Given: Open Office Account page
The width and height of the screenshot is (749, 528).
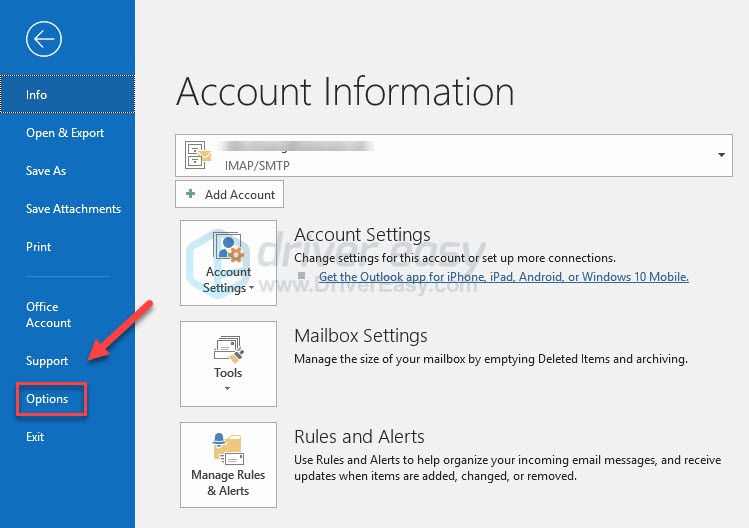Looking at the screenshot, I should coord(48,314).
